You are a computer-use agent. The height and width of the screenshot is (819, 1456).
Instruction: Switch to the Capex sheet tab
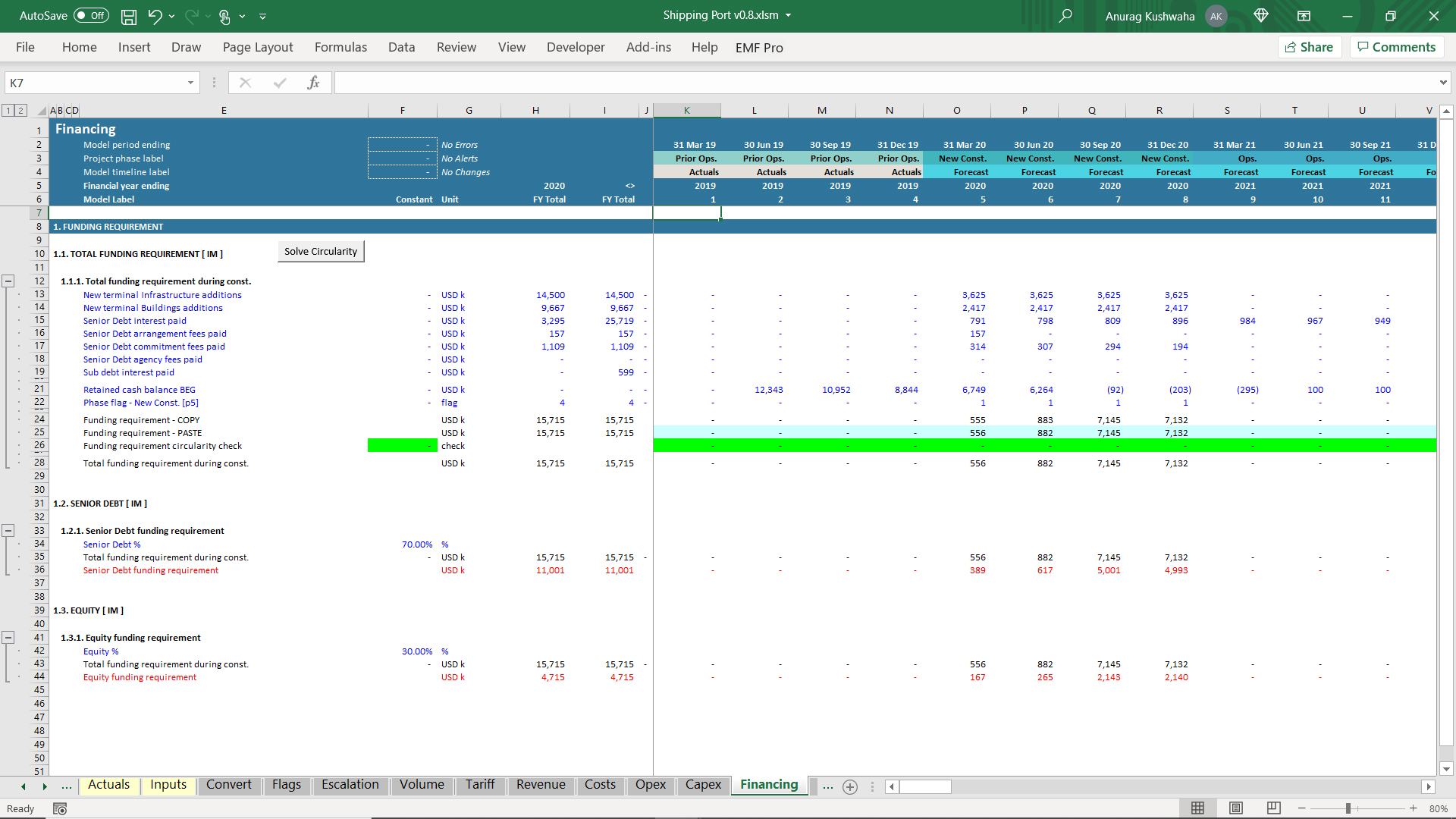coord(703,785)
